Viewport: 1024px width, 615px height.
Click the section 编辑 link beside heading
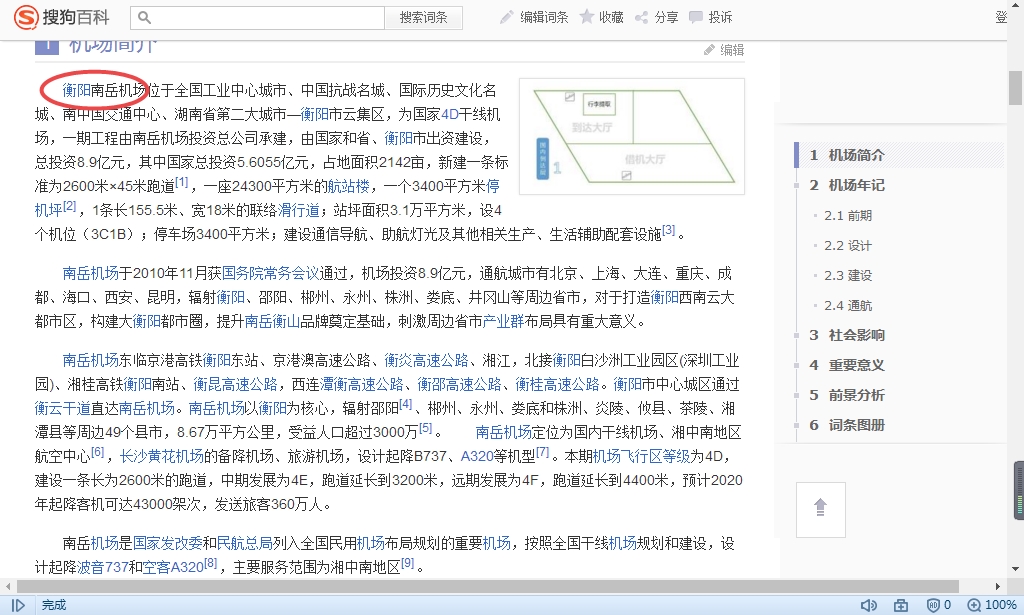click(x=724, y=50)
